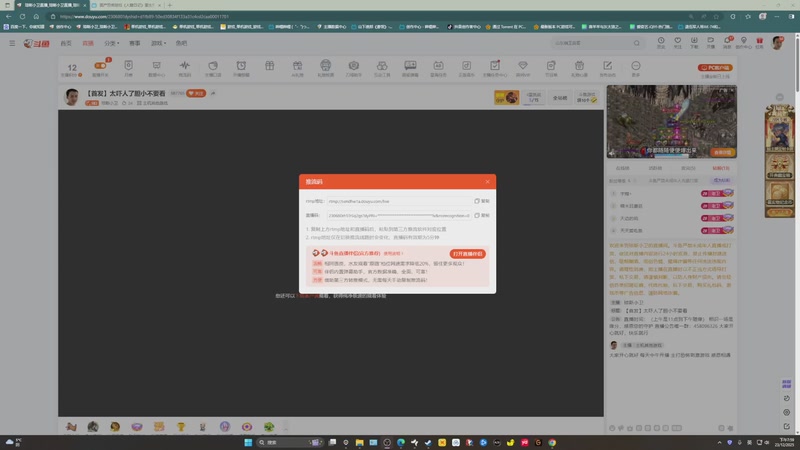Open the red gift box icon
The height and width of the screenshot is (450, 800).
pyautogui.click(x=760, y=40)
